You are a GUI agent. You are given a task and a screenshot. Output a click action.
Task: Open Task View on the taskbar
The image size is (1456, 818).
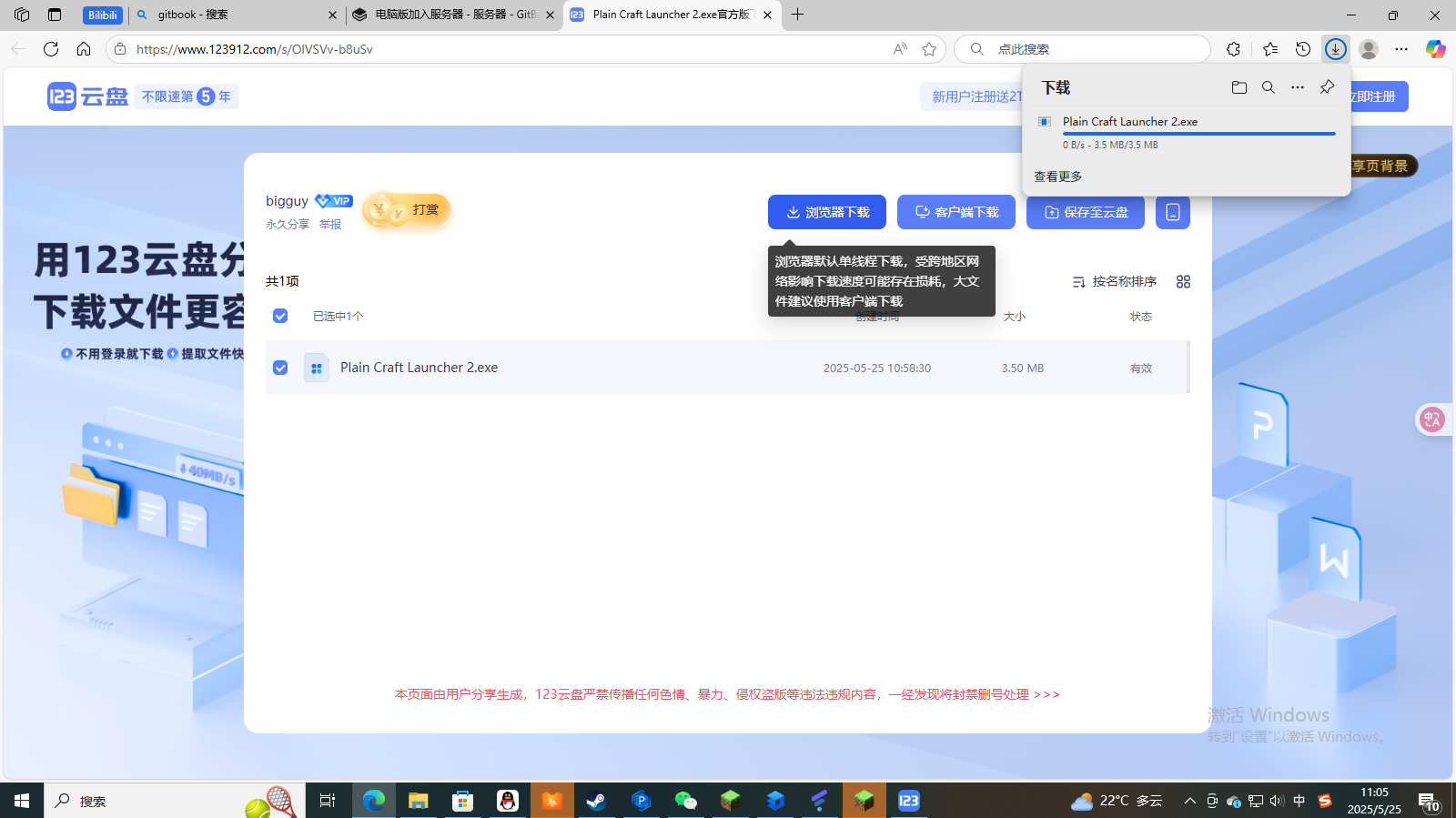coord(328,801)
